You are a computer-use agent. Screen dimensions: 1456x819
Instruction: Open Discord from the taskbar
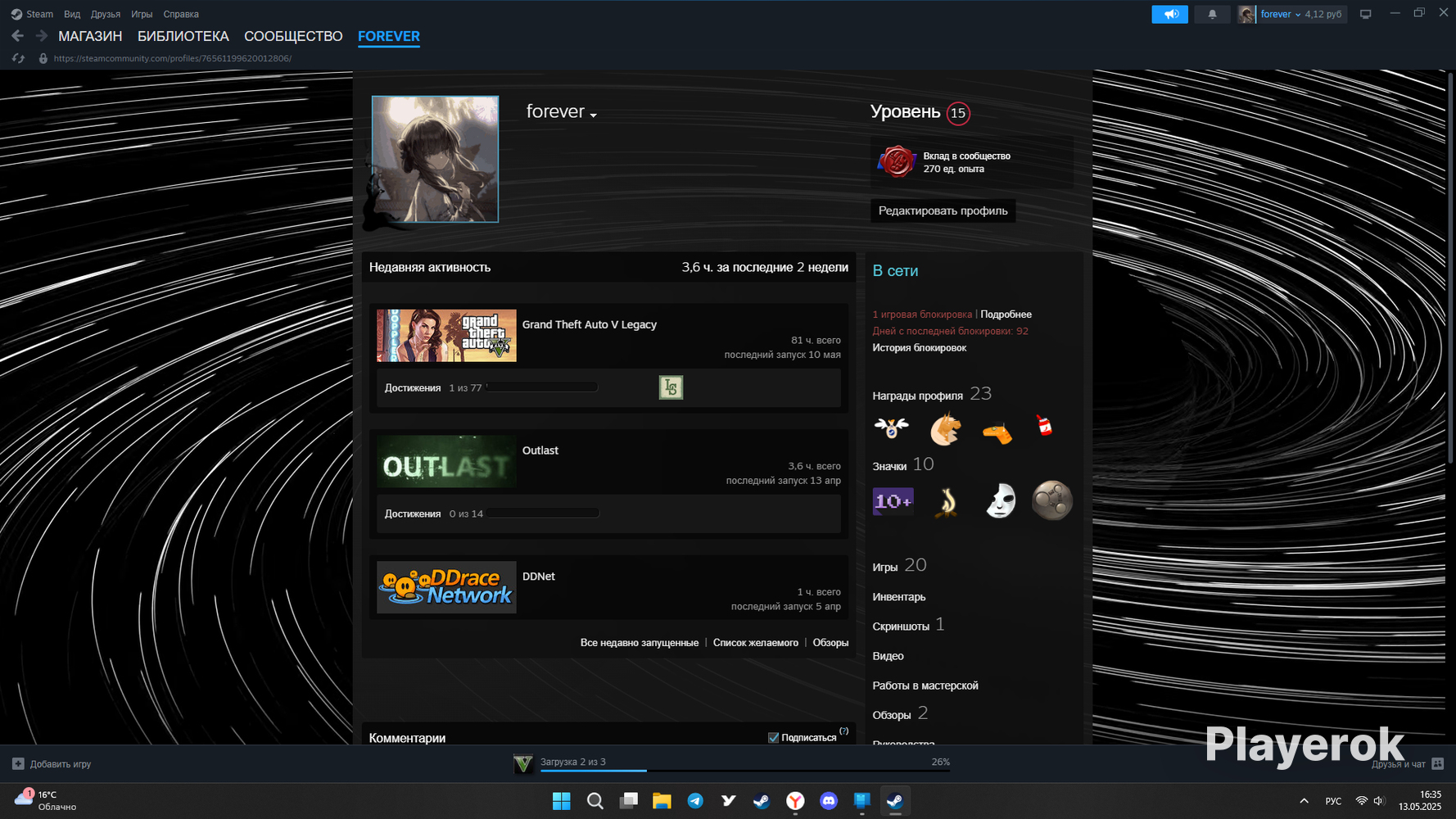(829, 801)
